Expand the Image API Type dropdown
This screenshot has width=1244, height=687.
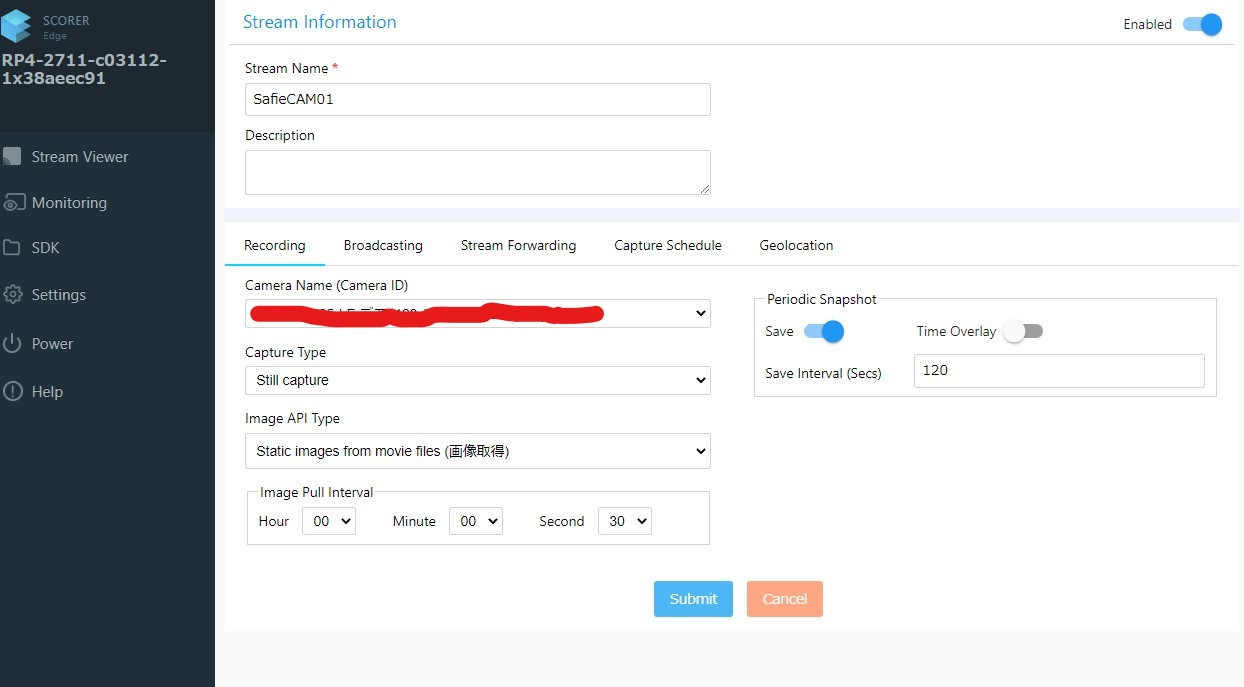coord(477,451)
